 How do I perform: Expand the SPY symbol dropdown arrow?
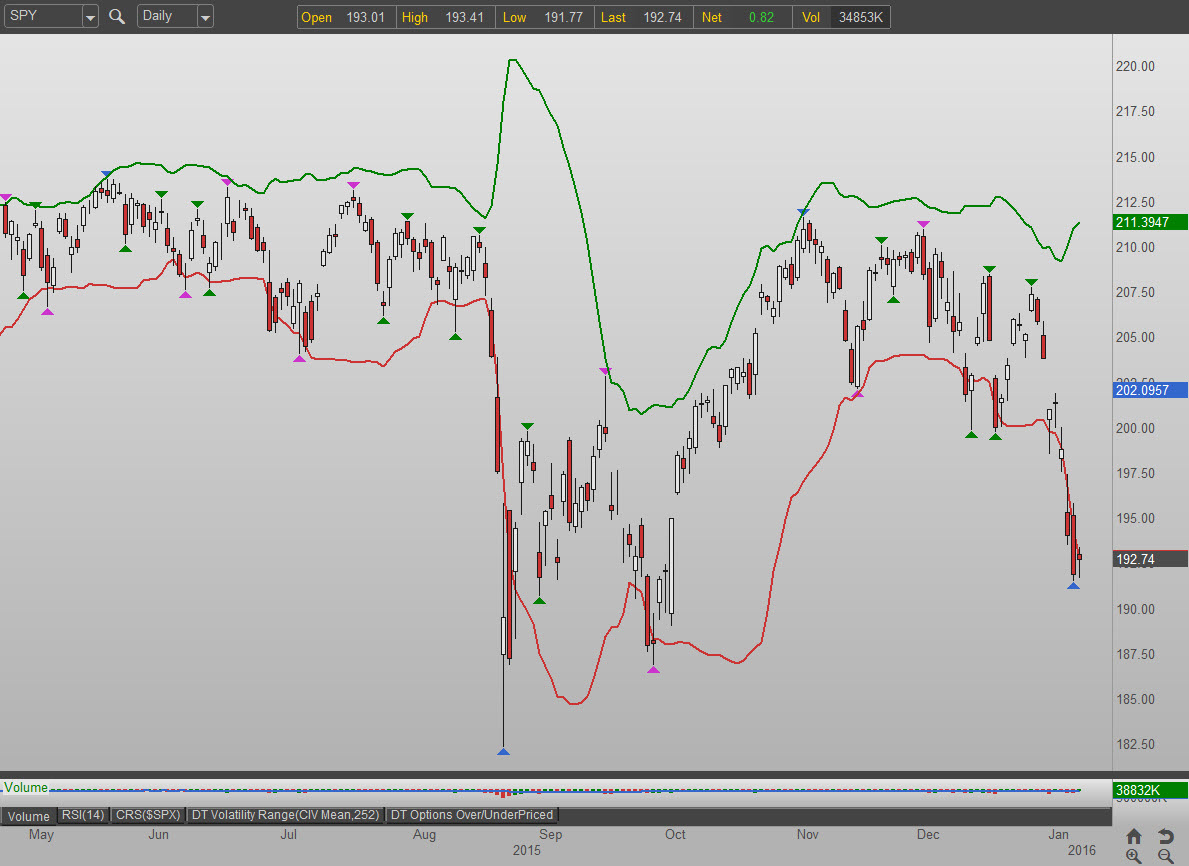[90, 17]
